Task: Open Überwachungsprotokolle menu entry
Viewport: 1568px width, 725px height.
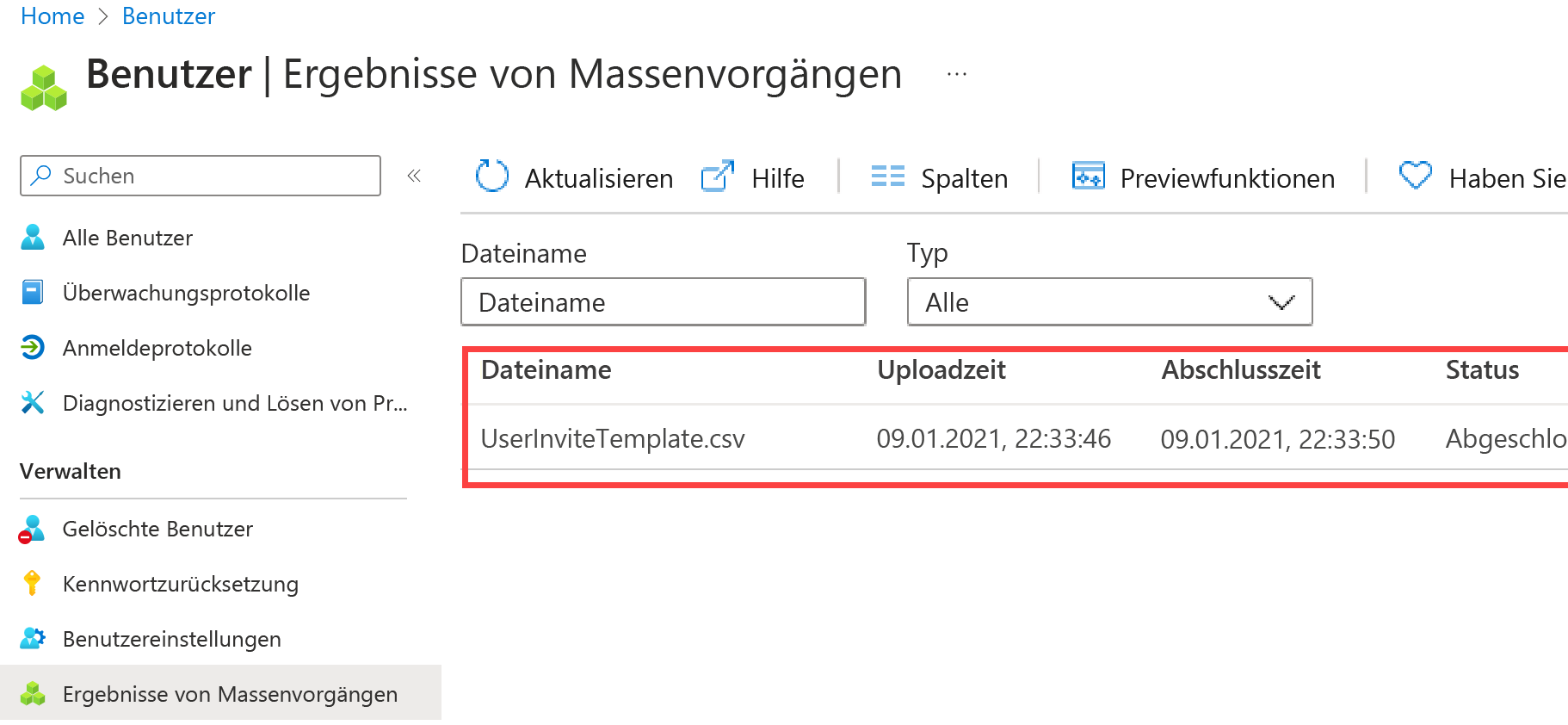Action: click(x=186, y=293)
